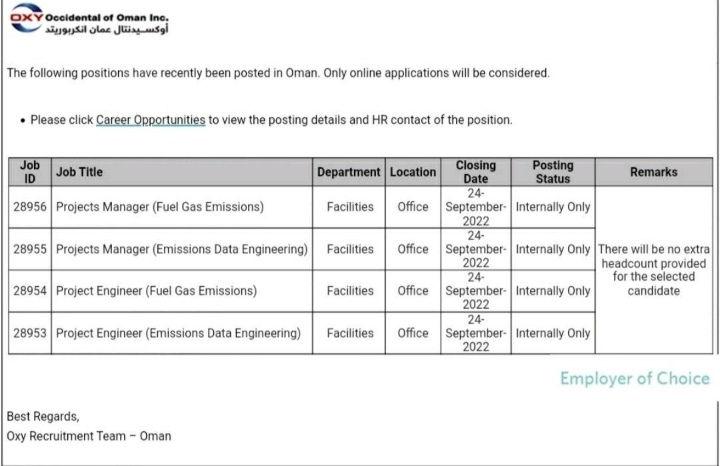The height and width of the screenshot is (466, 720).
Task: Click the Closing Date column header
Action: coord(476,172)
